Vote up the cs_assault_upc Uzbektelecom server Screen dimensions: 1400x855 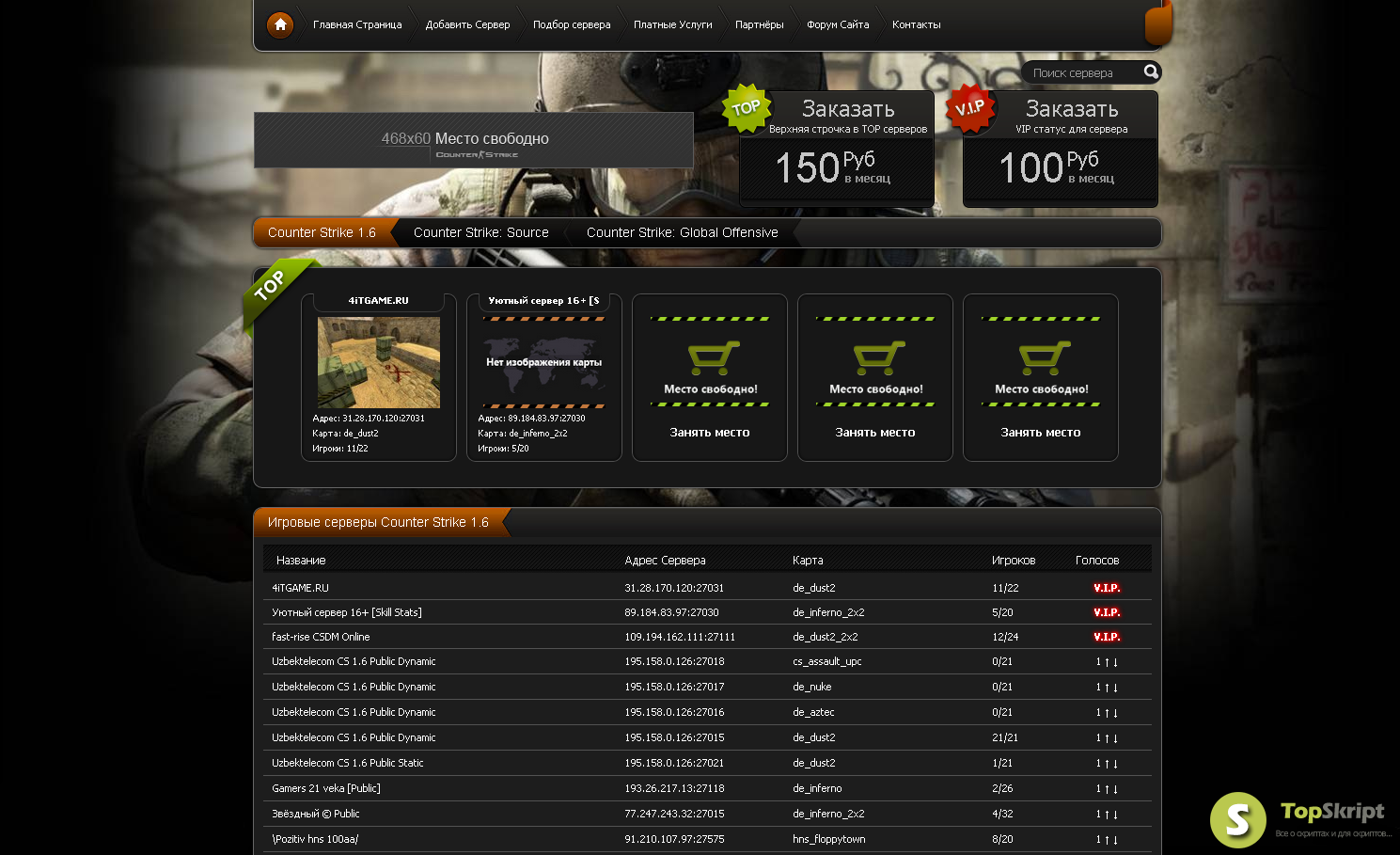[1107, 662]
